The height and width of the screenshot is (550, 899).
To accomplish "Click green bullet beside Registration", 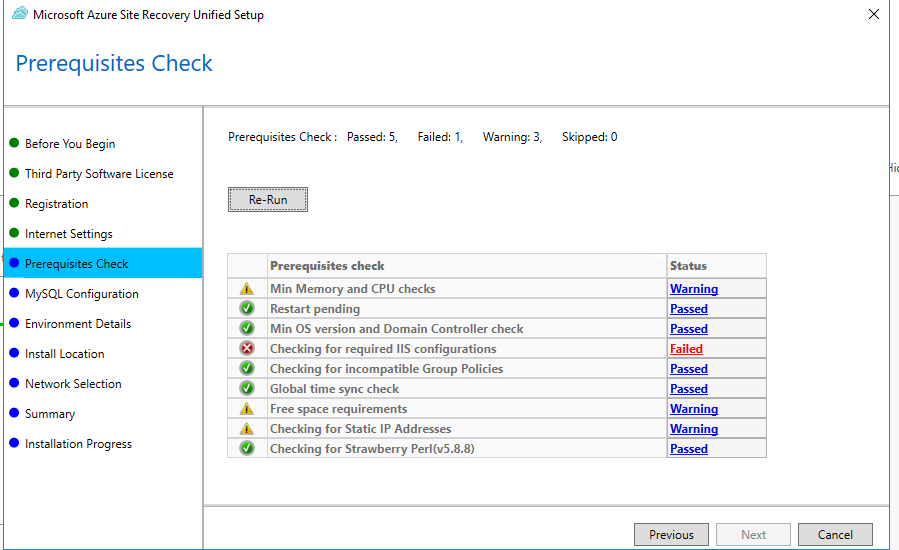I will pos(14,202).
